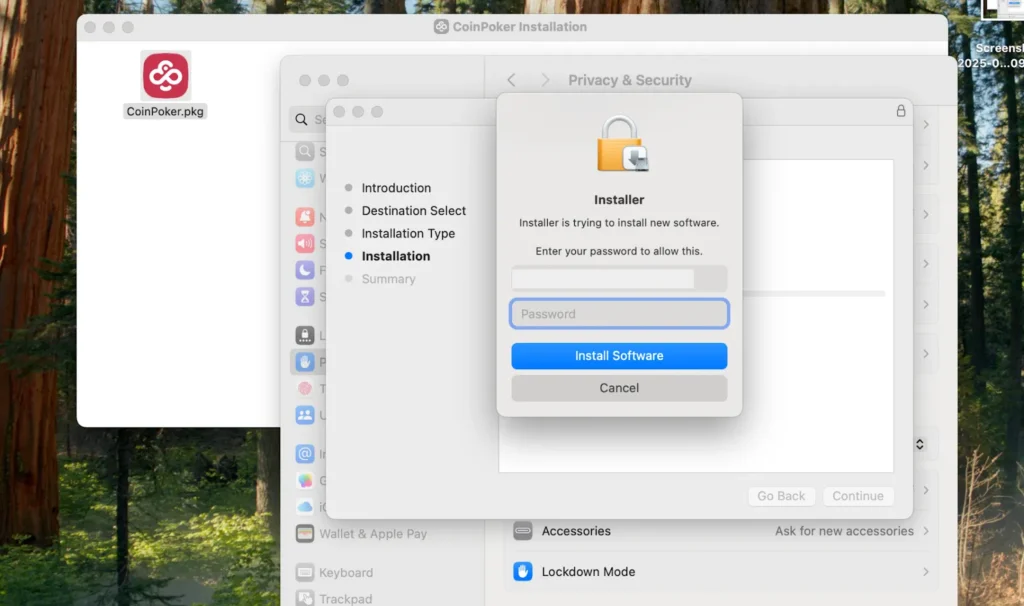Screen dimensions: 1024x606
Task: Open the up-down arrow popup above Accessories
Action: [x=920, y=444]
